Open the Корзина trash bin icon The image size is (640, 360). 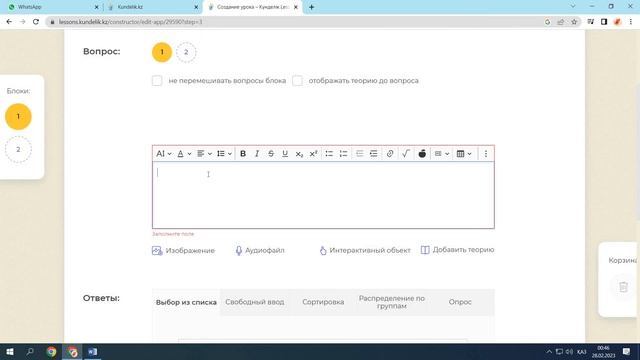tap(623, 287)
